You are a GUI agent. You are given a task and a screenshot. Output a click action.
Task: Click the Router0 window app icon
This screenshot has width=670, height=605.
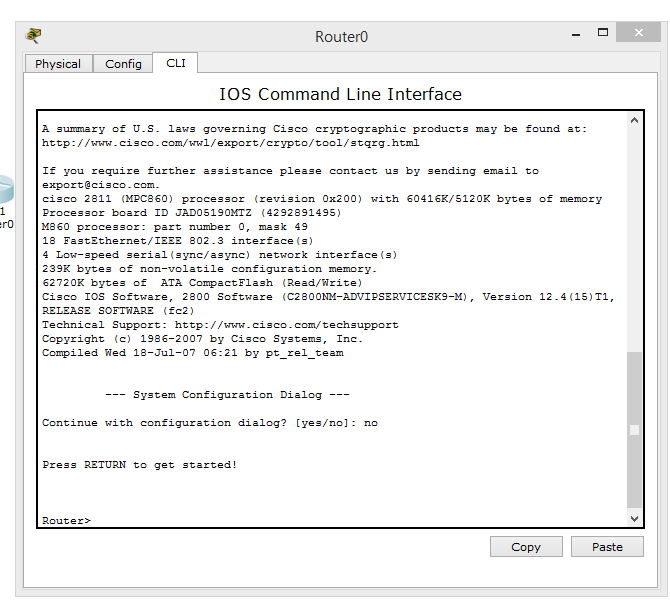pos(33,35)
